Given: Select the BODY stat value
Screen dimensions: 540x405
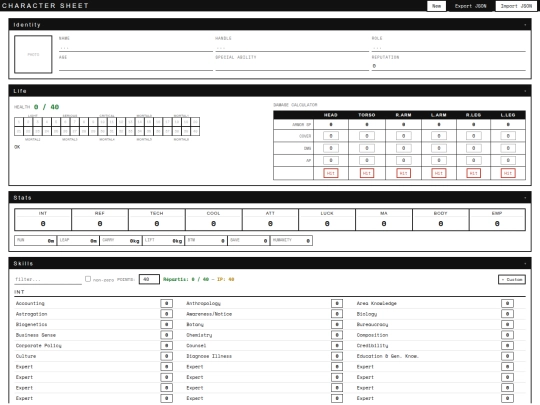Looking at the screenshot, I should click(441, 224).
